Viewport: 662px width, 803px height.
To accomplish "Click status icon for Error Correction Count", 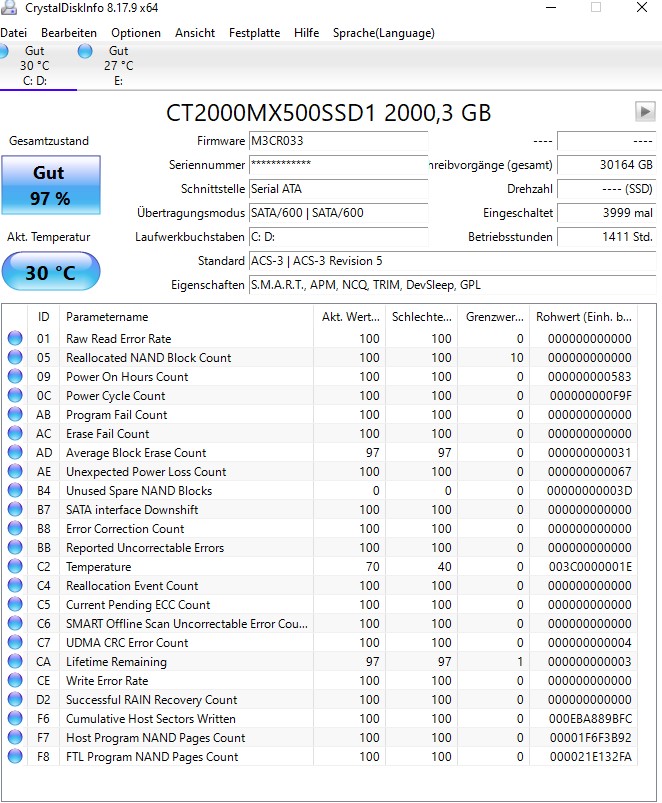I will (15, 528).
